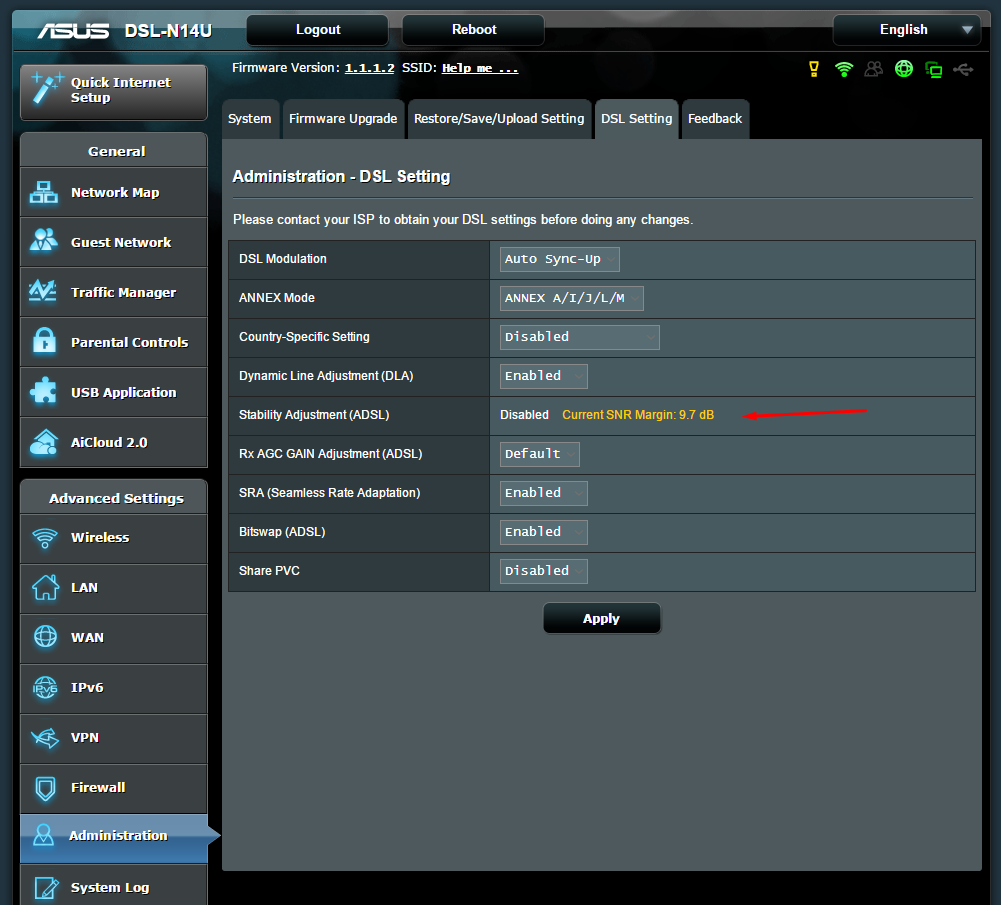Screen dimensions: 1001x905
Task: Click the SRA (Seamless Rate Adaptation) label
Action: coord(329,493)
